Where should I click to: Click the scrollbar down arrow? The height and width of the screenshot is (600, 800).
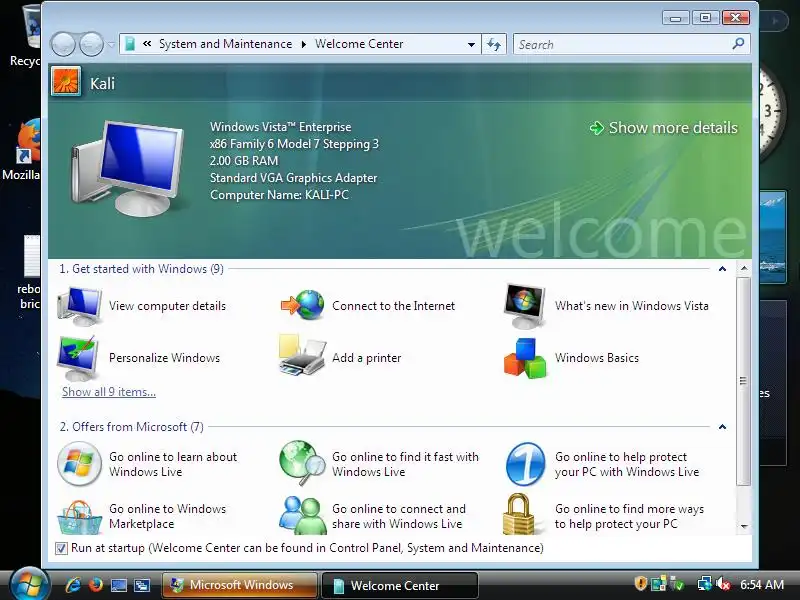(x=744, y=526)
